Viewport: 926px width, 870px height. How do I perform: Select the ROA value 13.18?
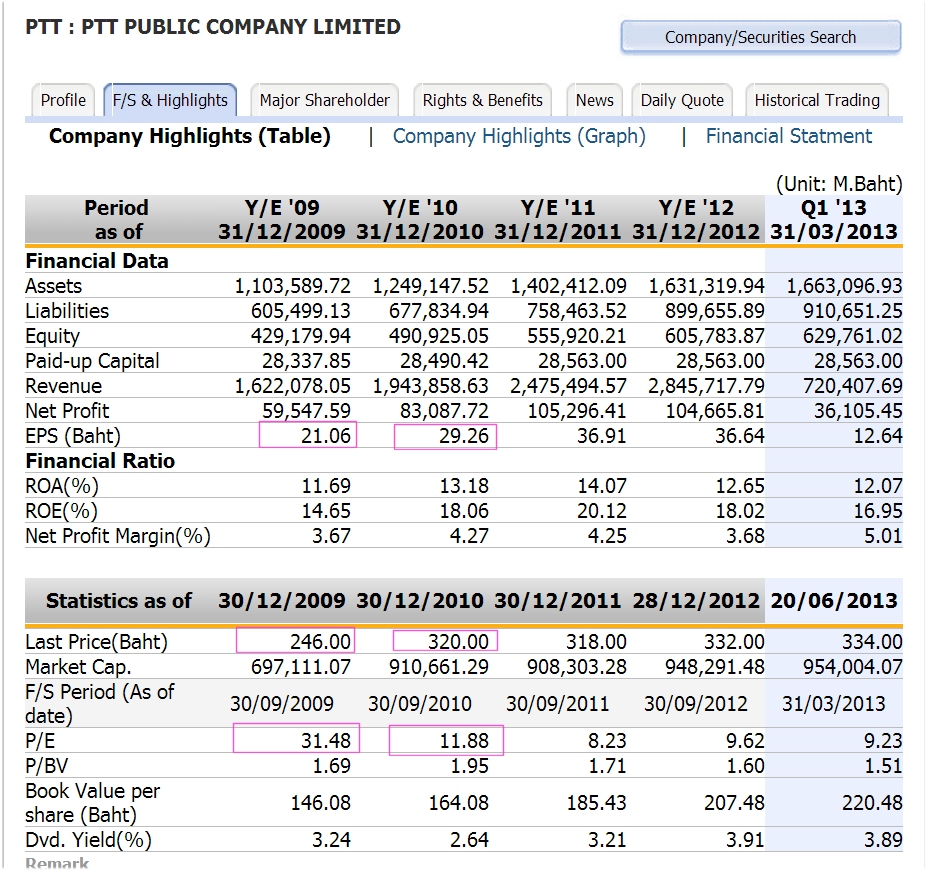point(464,485)
